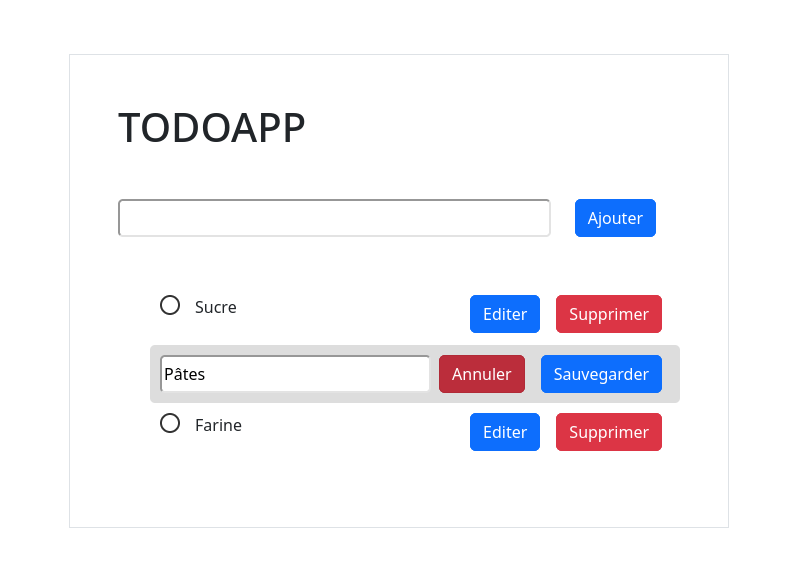
Task: Edit the Farine item
Action: pos(504,432)
